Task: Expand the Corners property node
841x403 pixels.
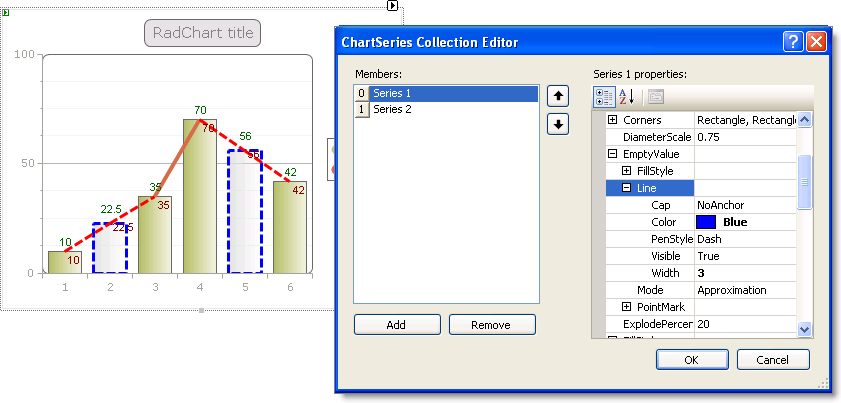Action: (612, 120)
